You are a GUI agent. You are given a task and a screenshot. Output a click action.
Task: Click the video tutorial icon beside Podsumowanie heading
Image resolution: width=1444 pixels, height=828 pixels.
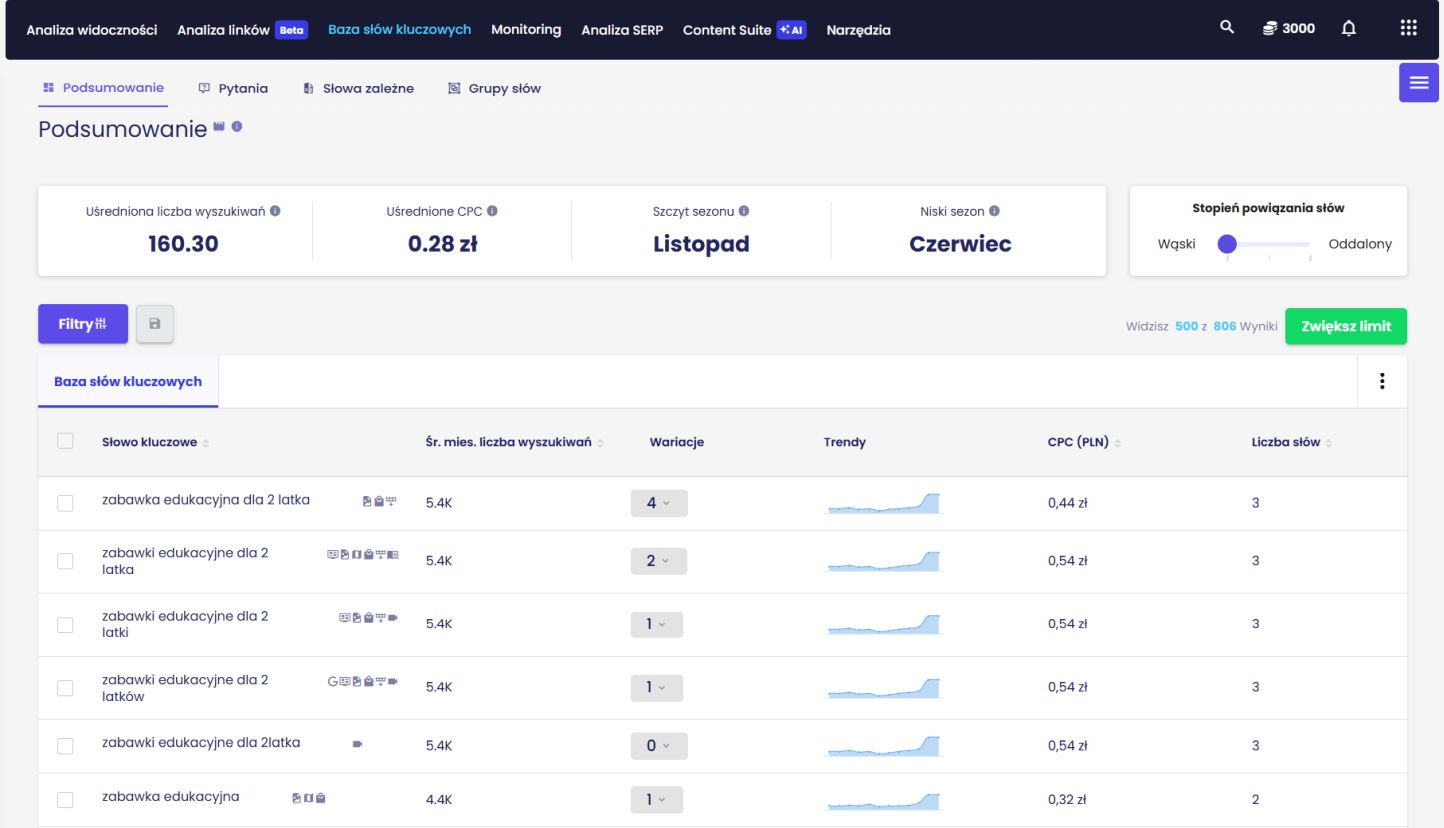pos(219,127)
